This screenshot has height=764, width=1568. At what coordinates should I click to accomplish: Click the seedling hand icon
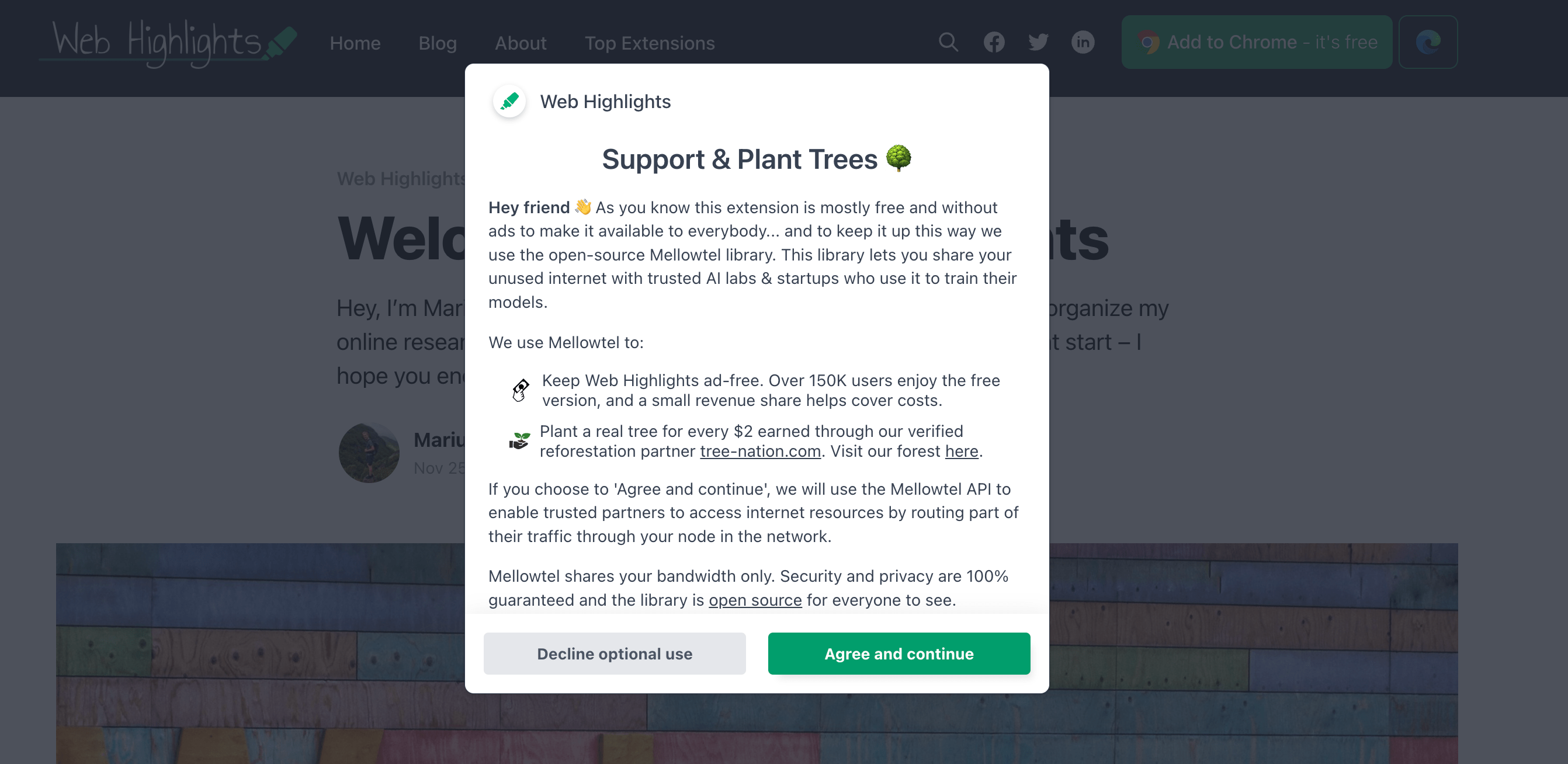(519, 440)
